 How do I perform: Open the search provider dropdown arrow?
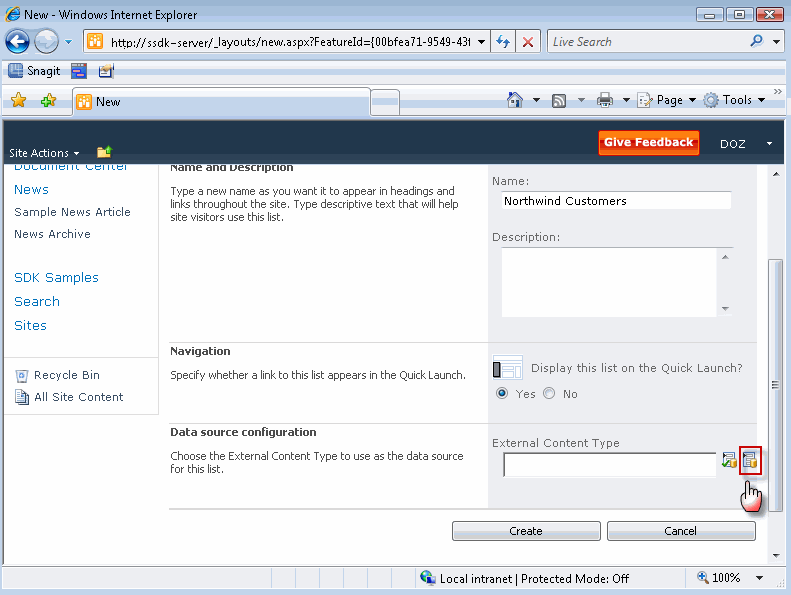[x=776, y=42]
